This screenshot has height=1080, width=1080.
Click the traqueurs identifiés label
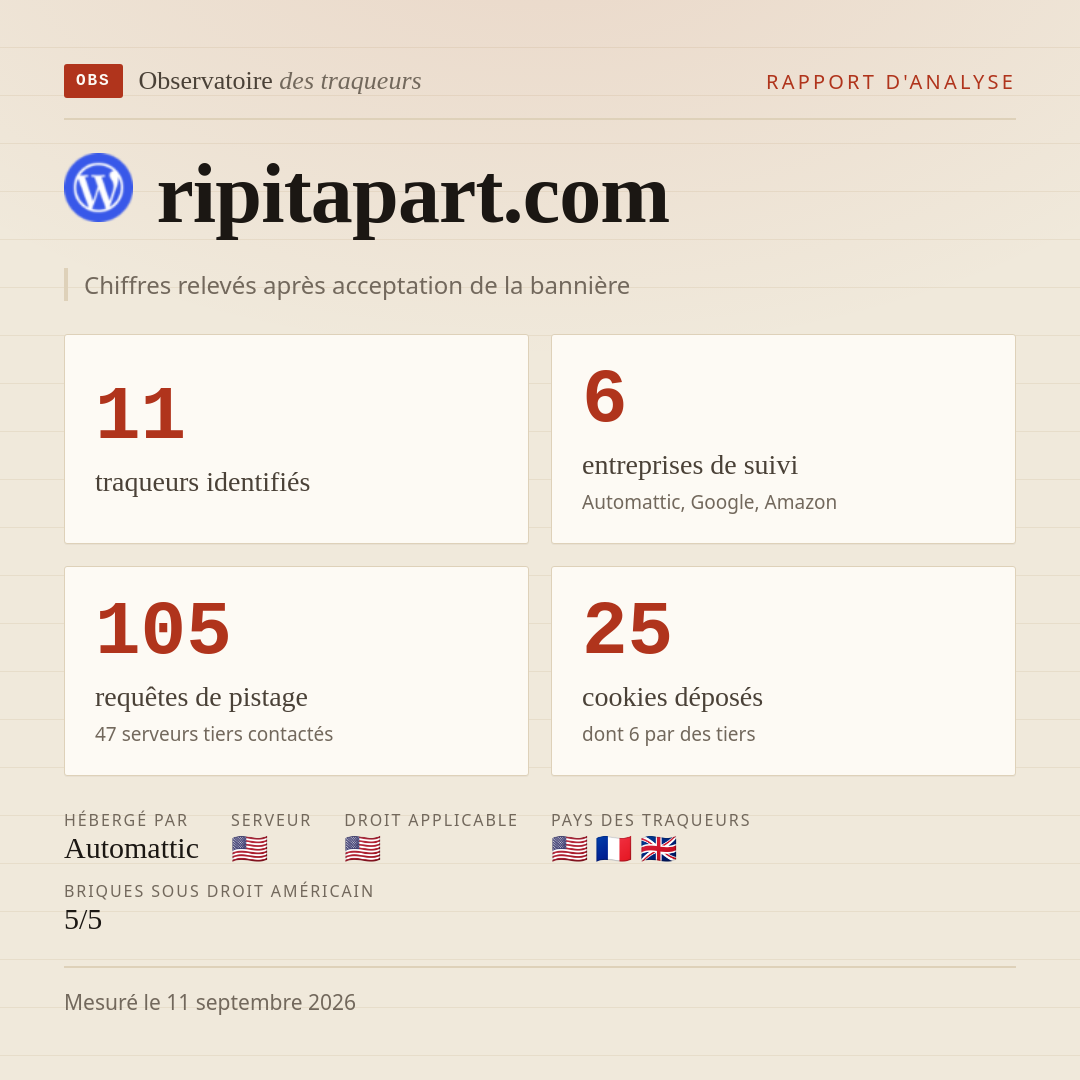click(202, 481)
